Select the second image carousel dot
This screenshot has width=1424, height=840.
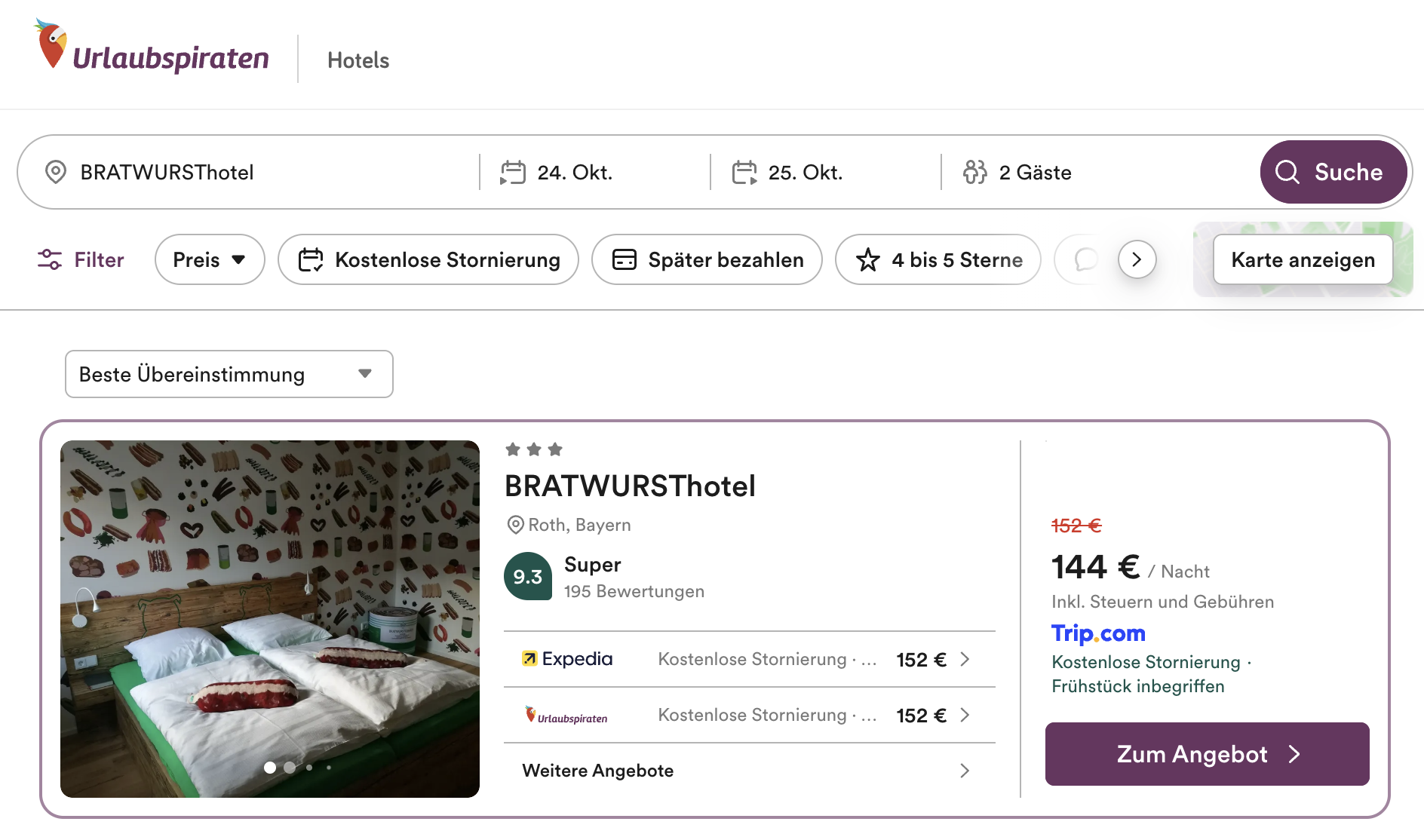[x=290, y=768]
